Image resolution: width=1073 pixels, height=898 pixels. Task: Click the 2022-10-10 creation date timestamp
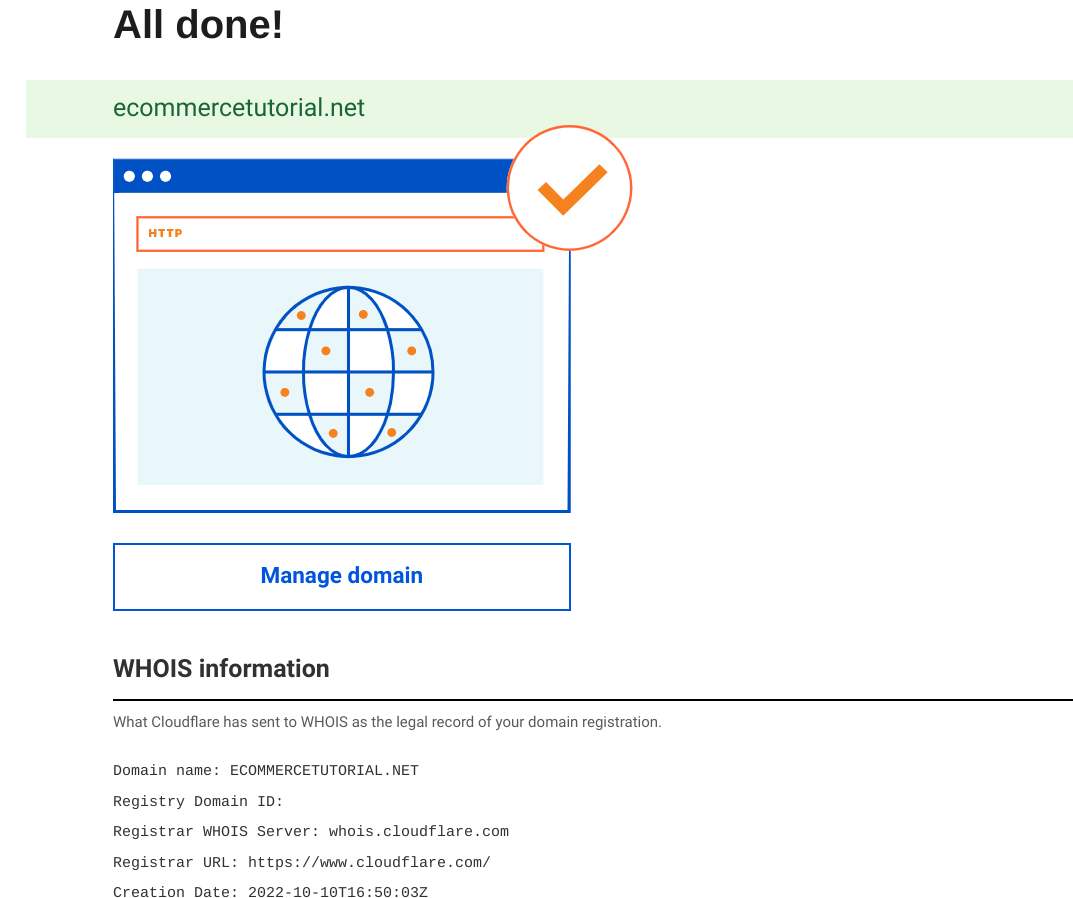(x=337, y=892)
